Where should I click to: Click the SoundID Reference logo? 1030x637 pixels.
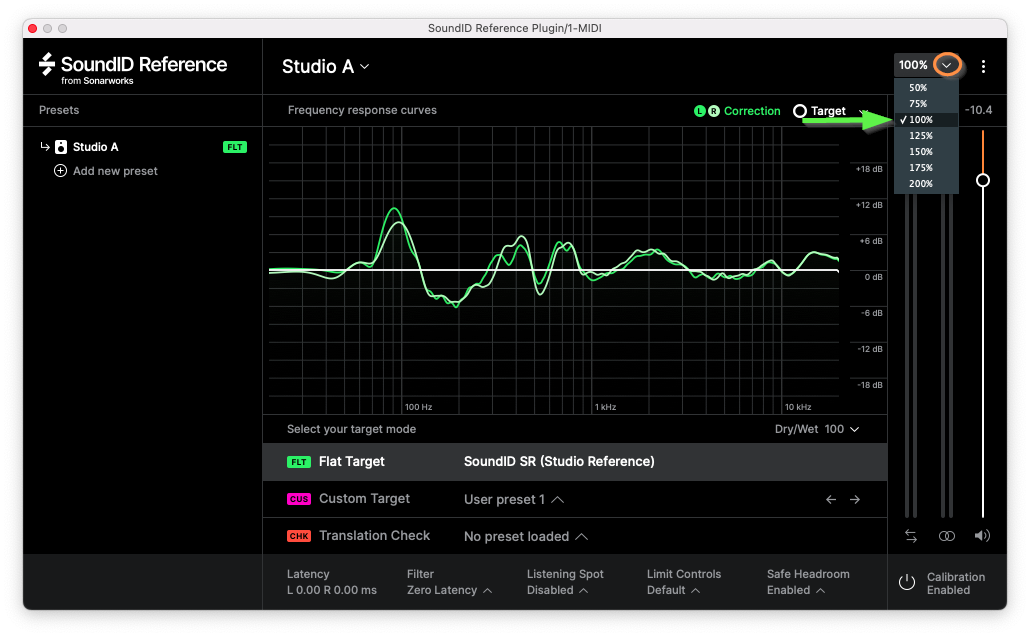133,68
